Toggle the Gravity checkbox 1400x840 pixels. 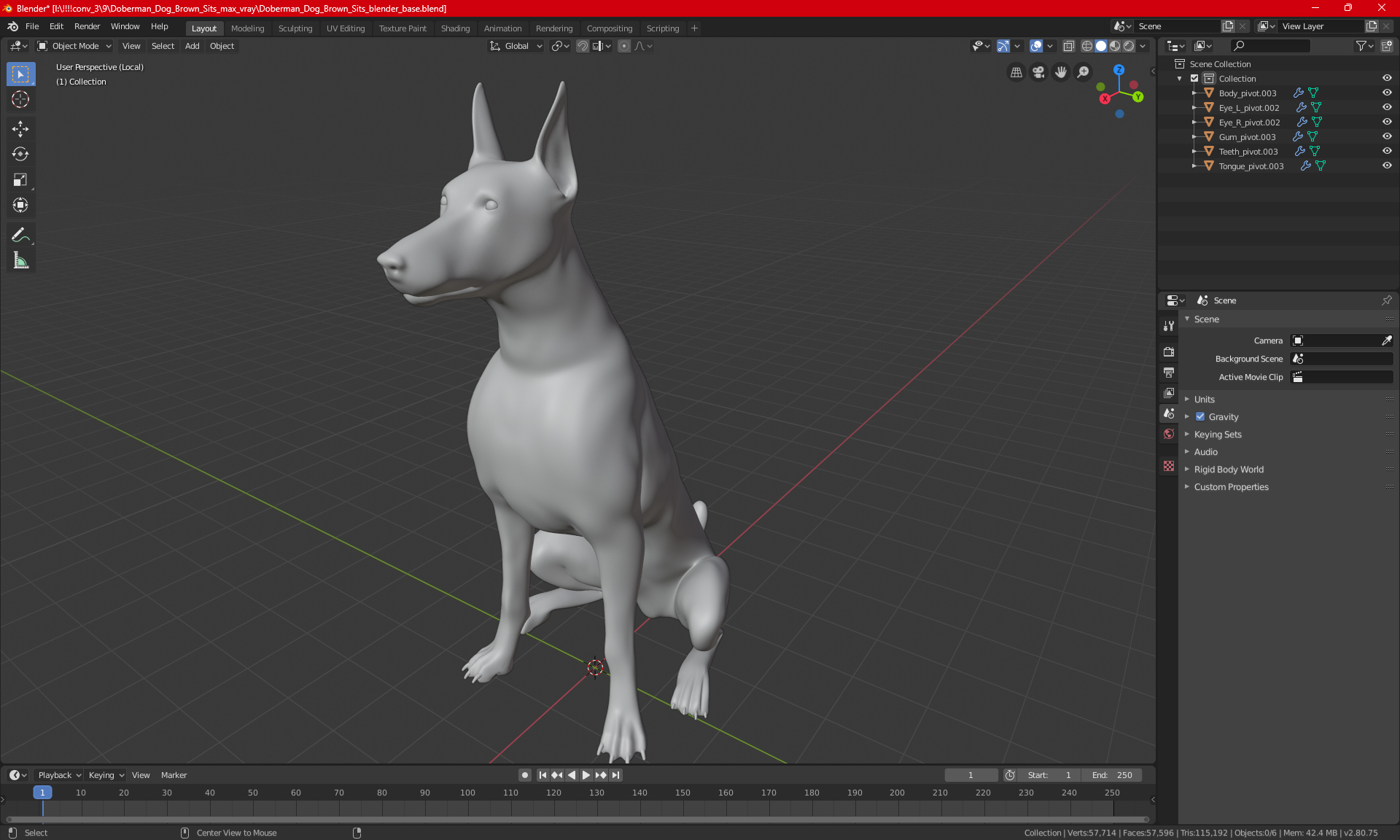coord(1200,417)
